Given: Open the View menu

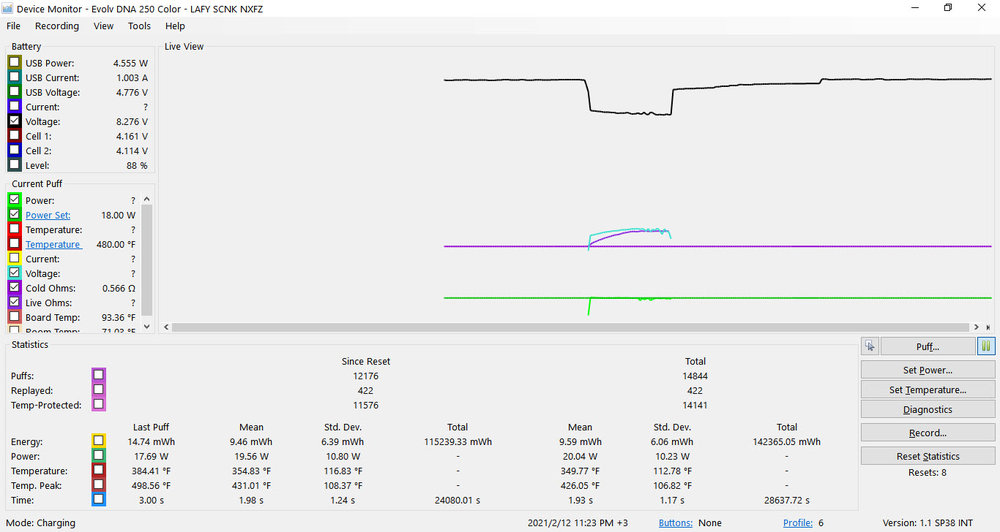Looking at the screenshot, I should 103,26.
